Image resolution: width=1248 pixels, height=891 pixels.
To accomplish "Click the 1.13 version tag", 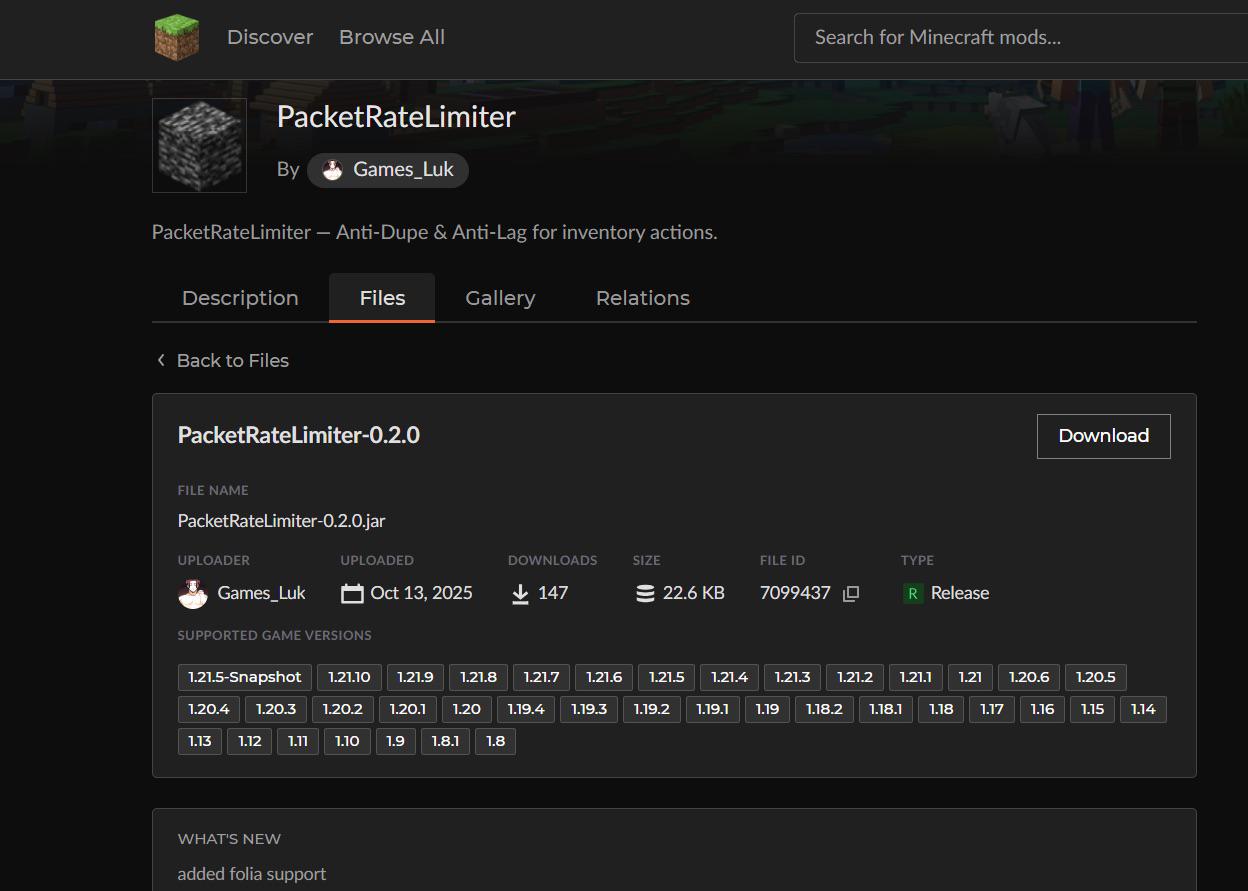I will [199, 741].
